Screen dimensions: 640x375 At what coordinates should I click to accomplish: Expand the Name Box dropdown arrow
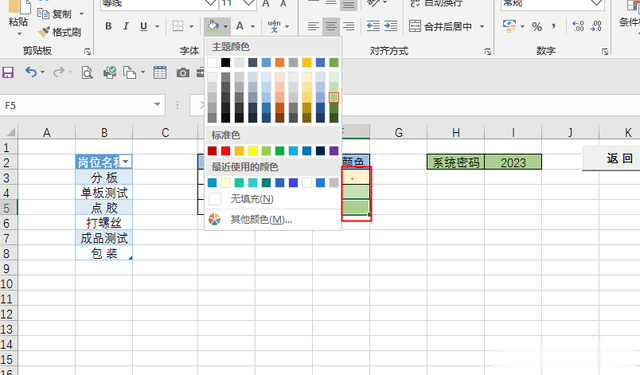click(x=157, y=105)
